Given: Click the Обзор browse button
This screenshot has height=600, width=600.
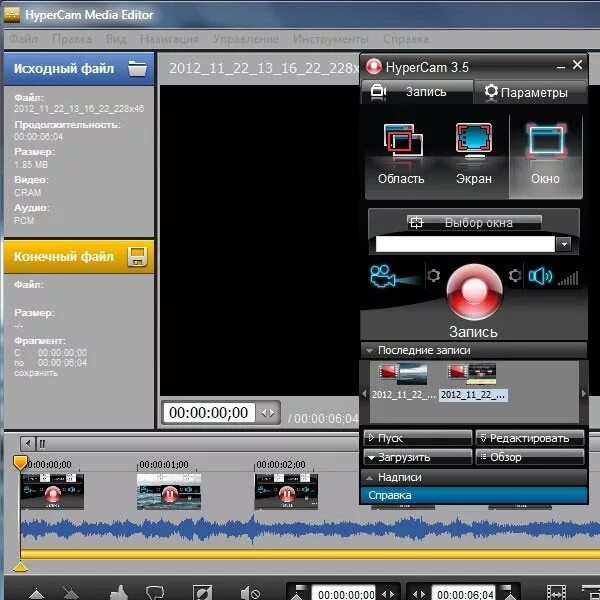Looking at the screenshot, I should coord(530,457).
